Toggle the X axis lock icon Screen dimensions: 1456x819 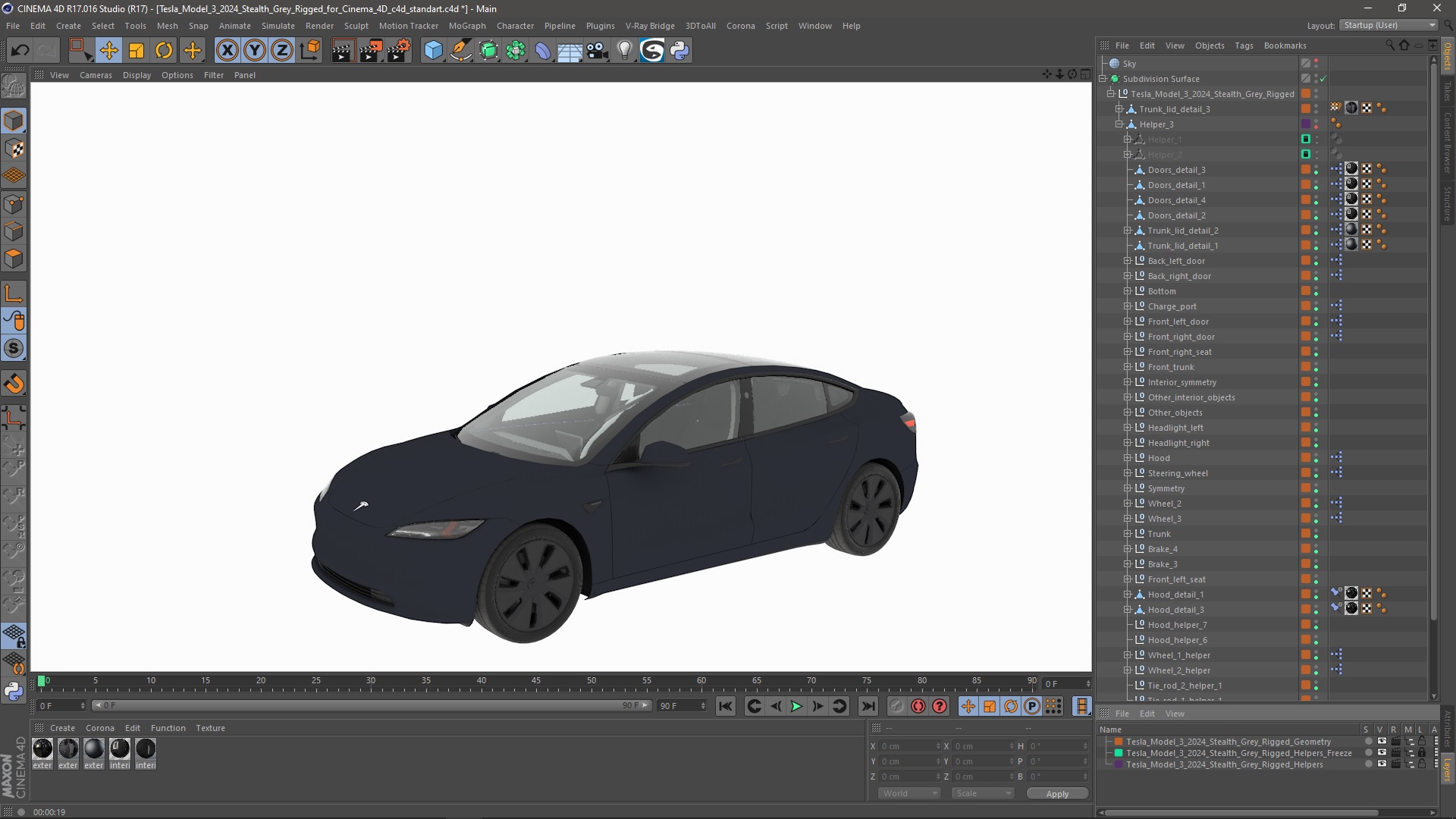coord(227,51)
